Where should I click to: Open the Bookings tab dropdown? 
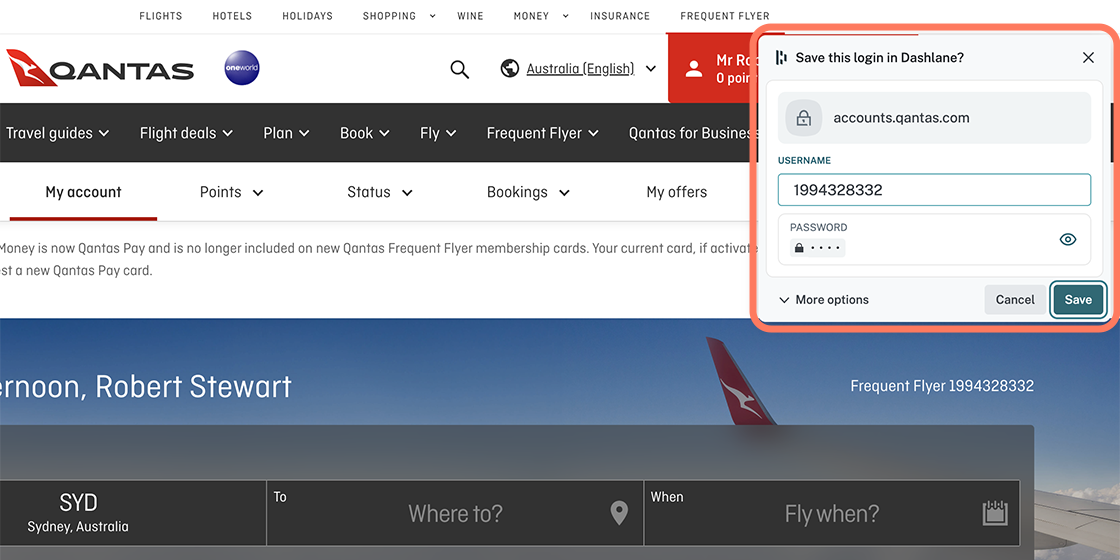pyautogui.click(x=528, y=192)
